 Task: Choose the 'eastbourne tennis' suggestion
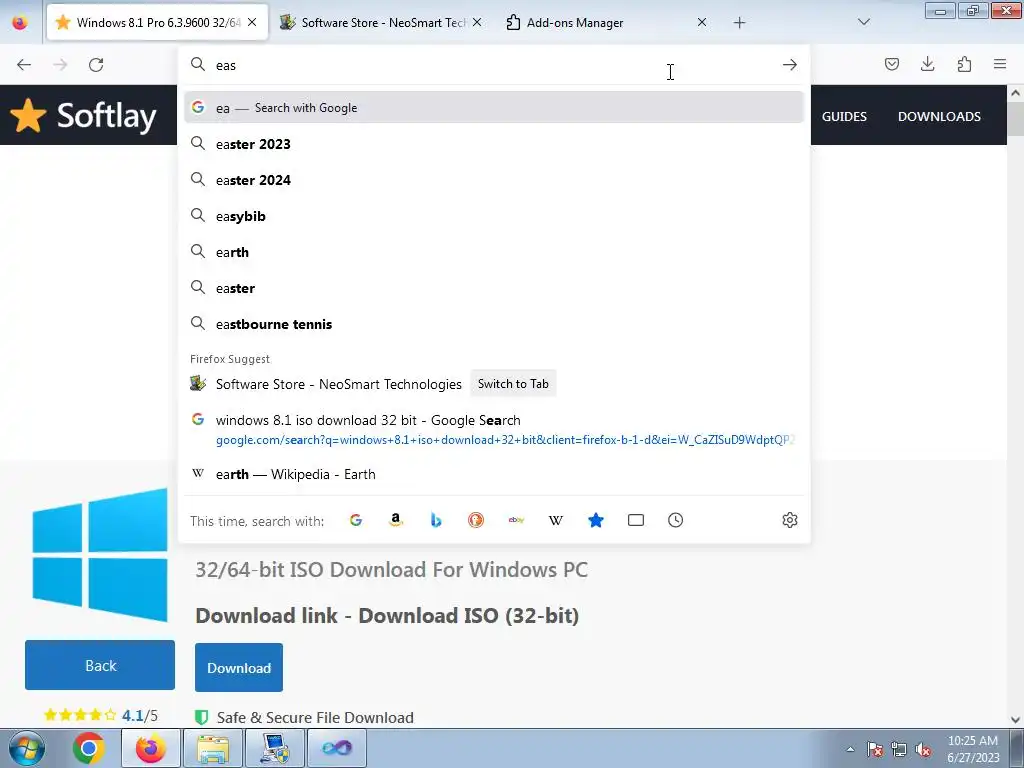coord(494,324)
